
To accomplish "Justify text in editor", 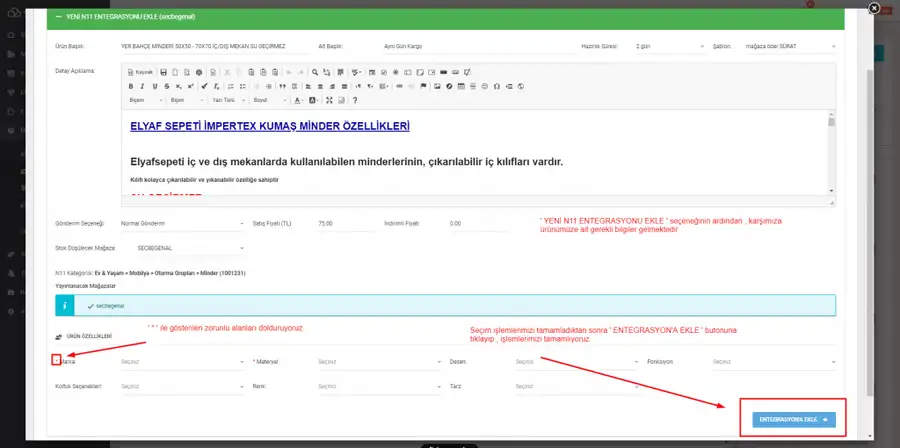I will click(344, 86).
